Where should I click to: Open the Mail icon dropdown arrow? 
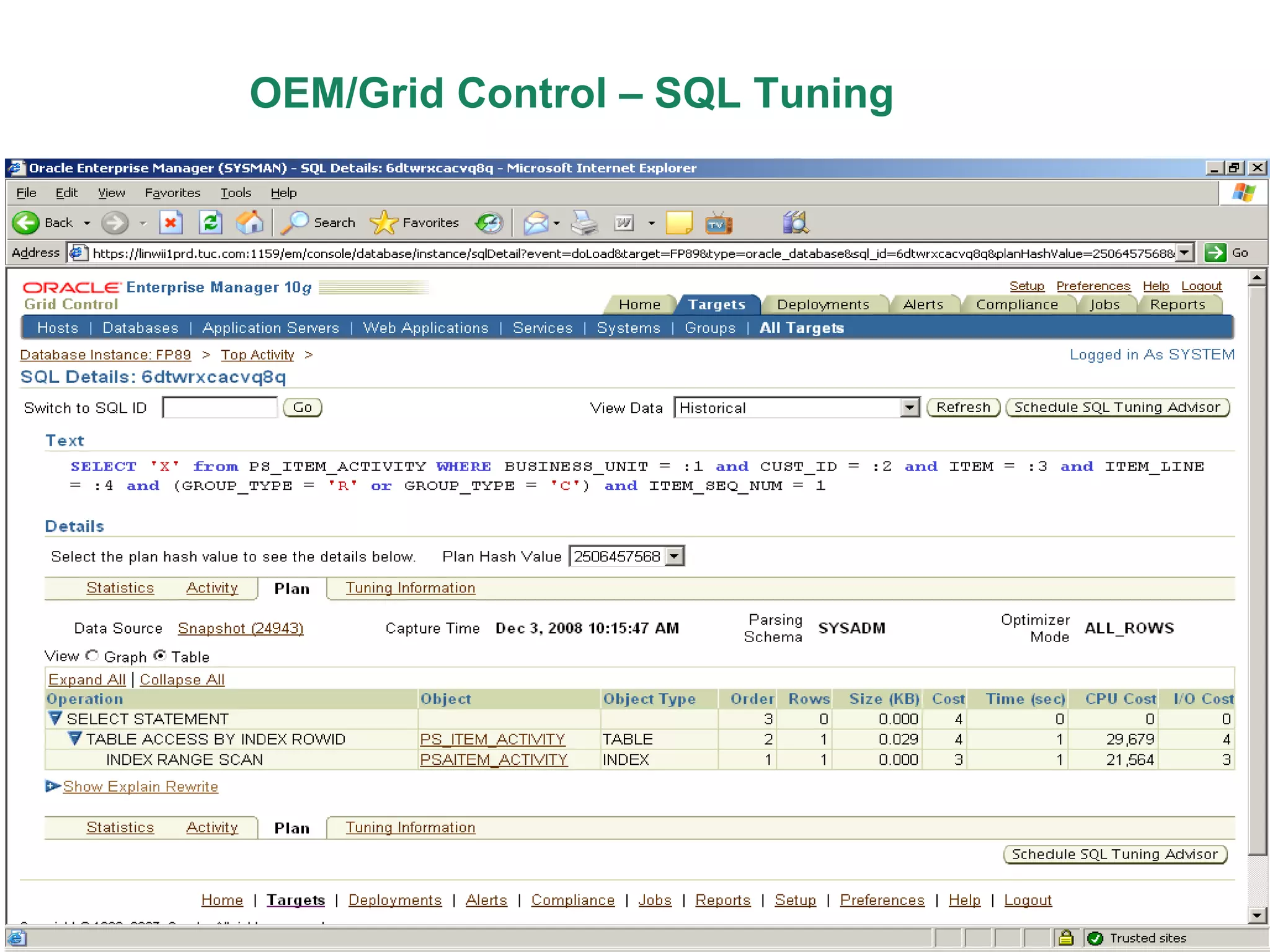tap(557, 223)
